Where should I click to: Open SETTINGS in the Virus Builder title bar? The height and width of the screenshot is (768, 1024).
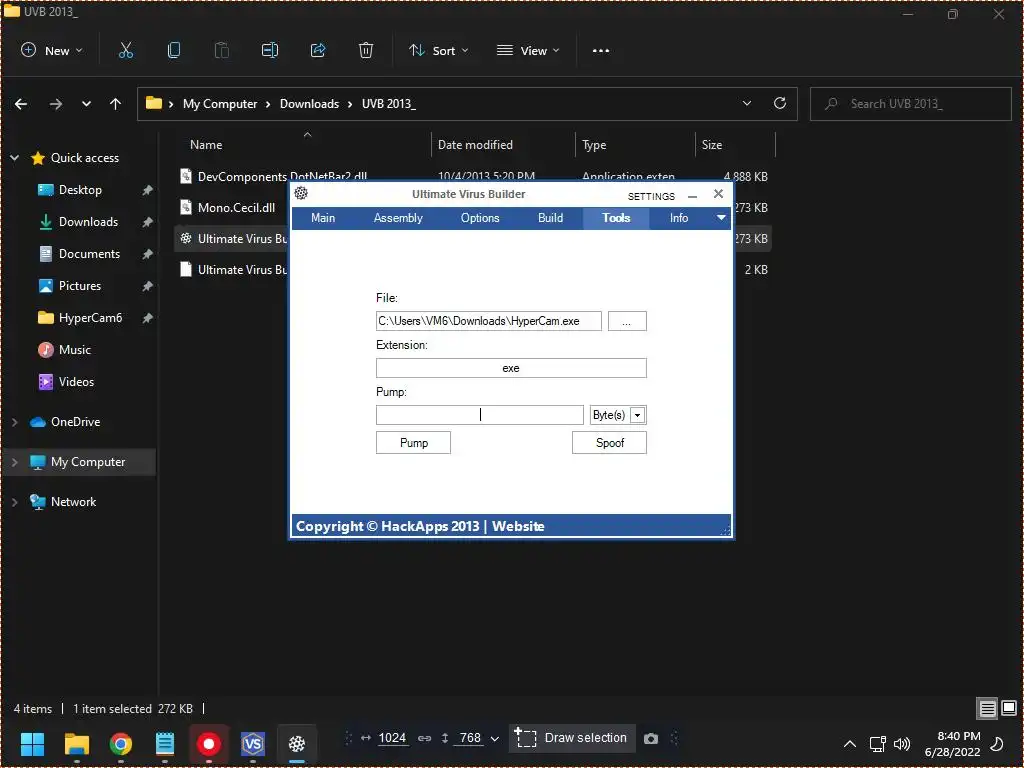click(x=651, y=196)
